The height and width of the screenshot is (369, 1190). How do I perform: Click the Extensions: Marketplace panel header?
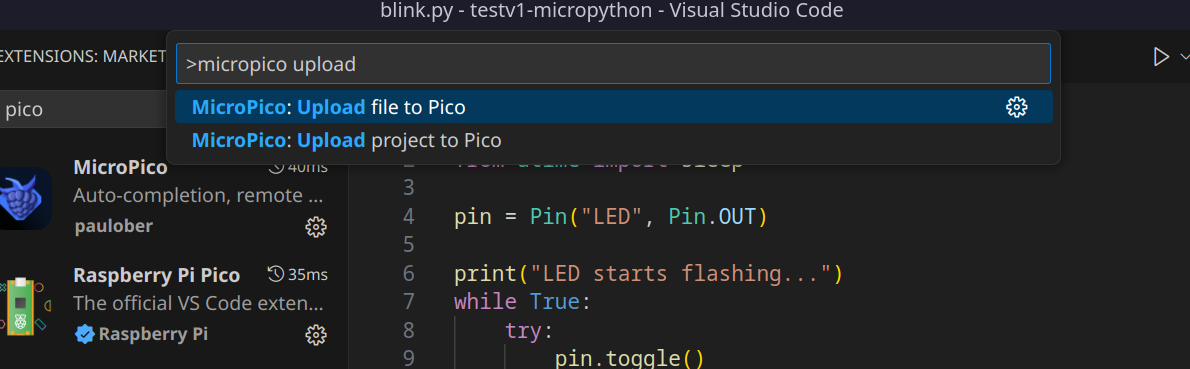[x=82, y=56]
